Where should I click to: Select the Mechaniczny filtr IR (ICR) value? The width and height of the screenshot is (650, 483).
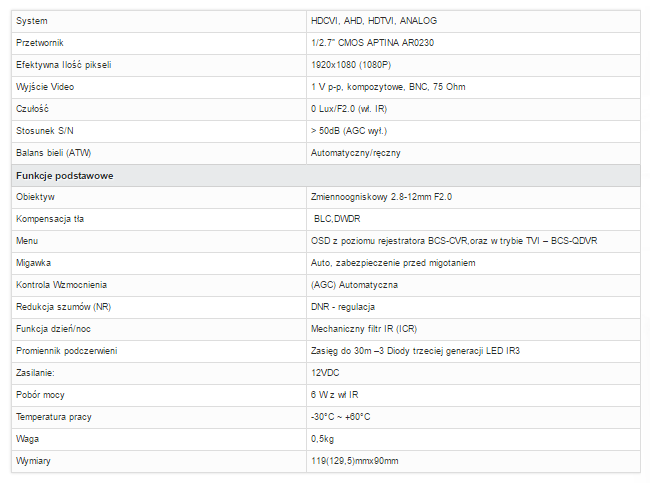(364, 329)
